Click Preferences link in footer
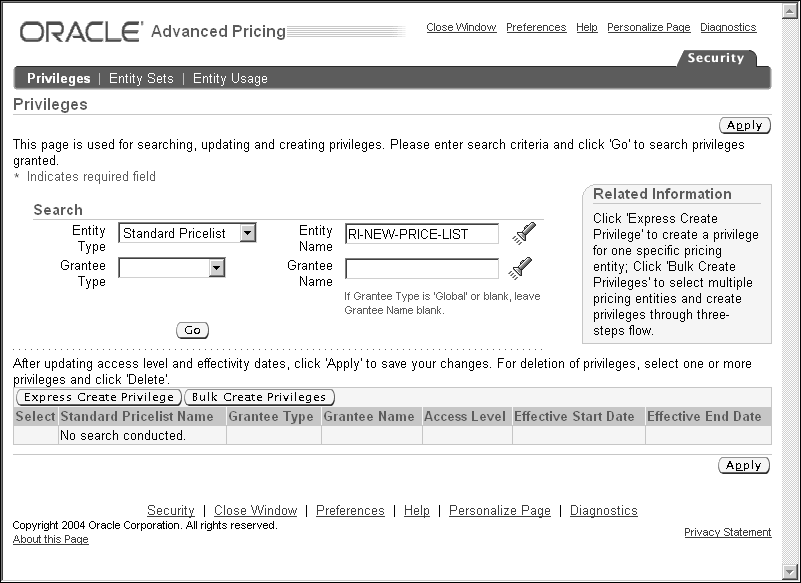This screenshot has width=801, height=583. (x=350, y=510)
